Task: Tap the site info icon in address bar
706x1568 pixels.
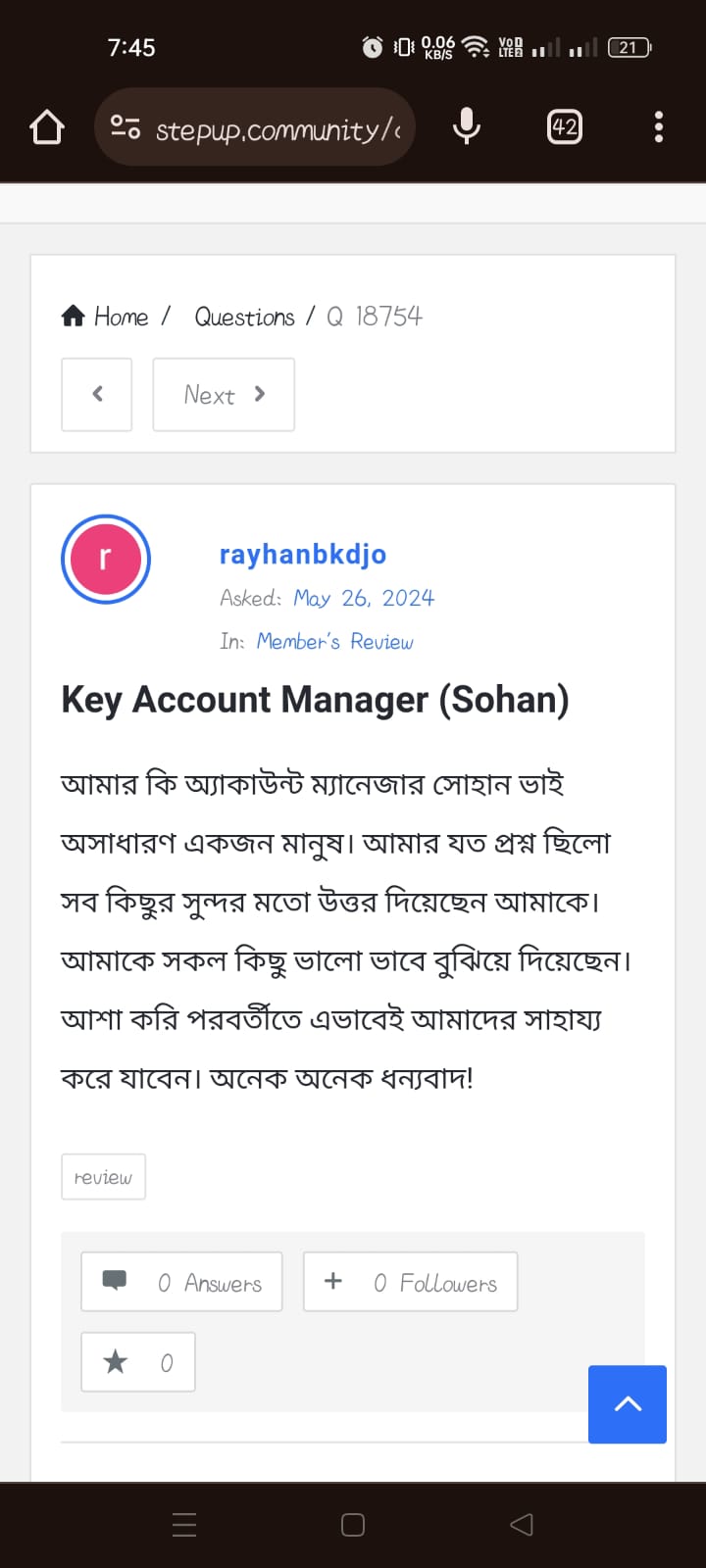Action: [126, 127]
